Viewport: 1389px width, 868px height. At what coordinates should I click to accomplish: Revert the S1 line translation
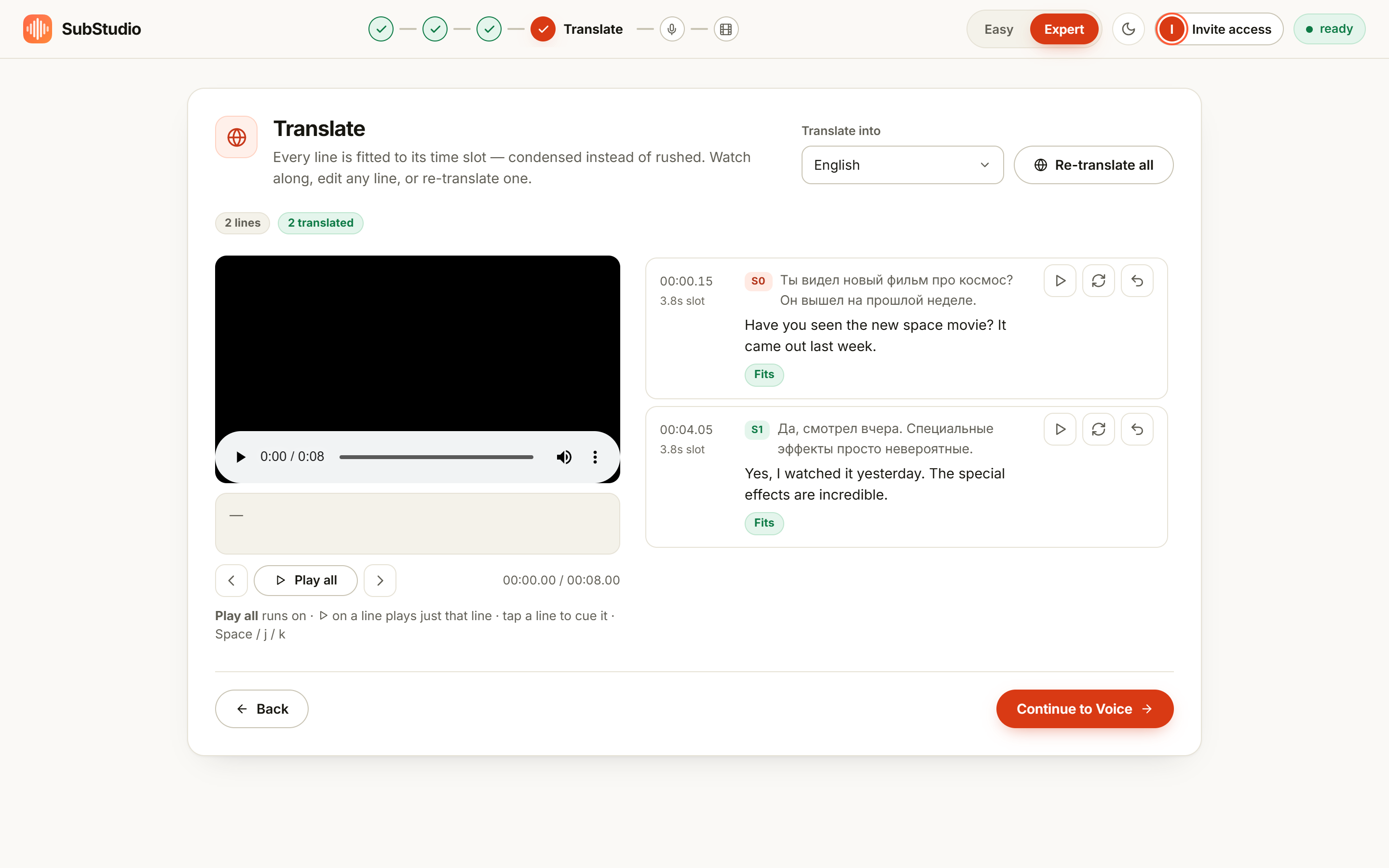point(1137,429)
